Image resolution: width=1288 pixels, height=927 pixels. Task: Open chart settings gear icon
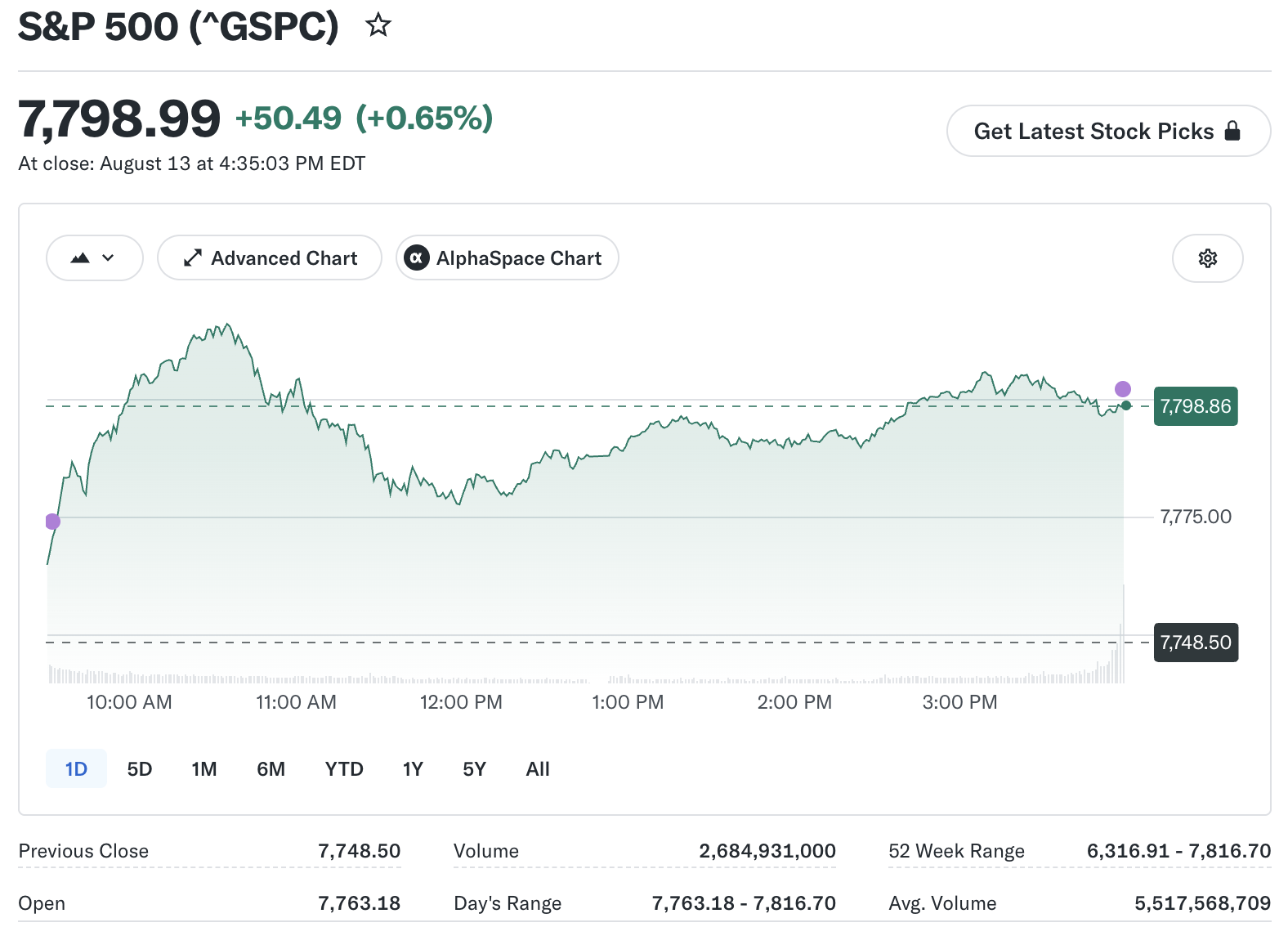pos(1207,258)
